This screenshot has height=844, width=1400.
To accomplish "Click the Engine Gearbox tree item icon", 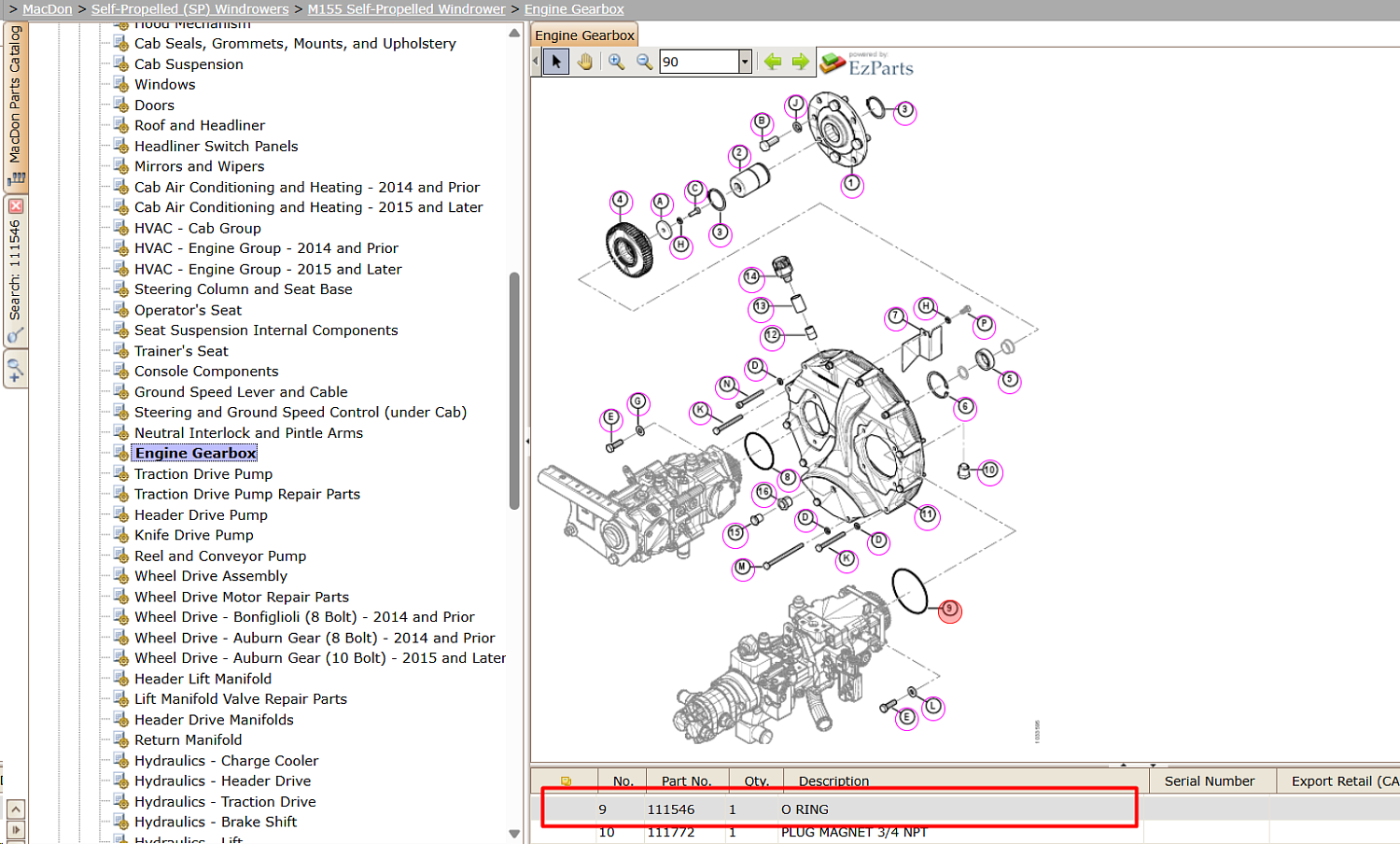I will coord(120,453).
